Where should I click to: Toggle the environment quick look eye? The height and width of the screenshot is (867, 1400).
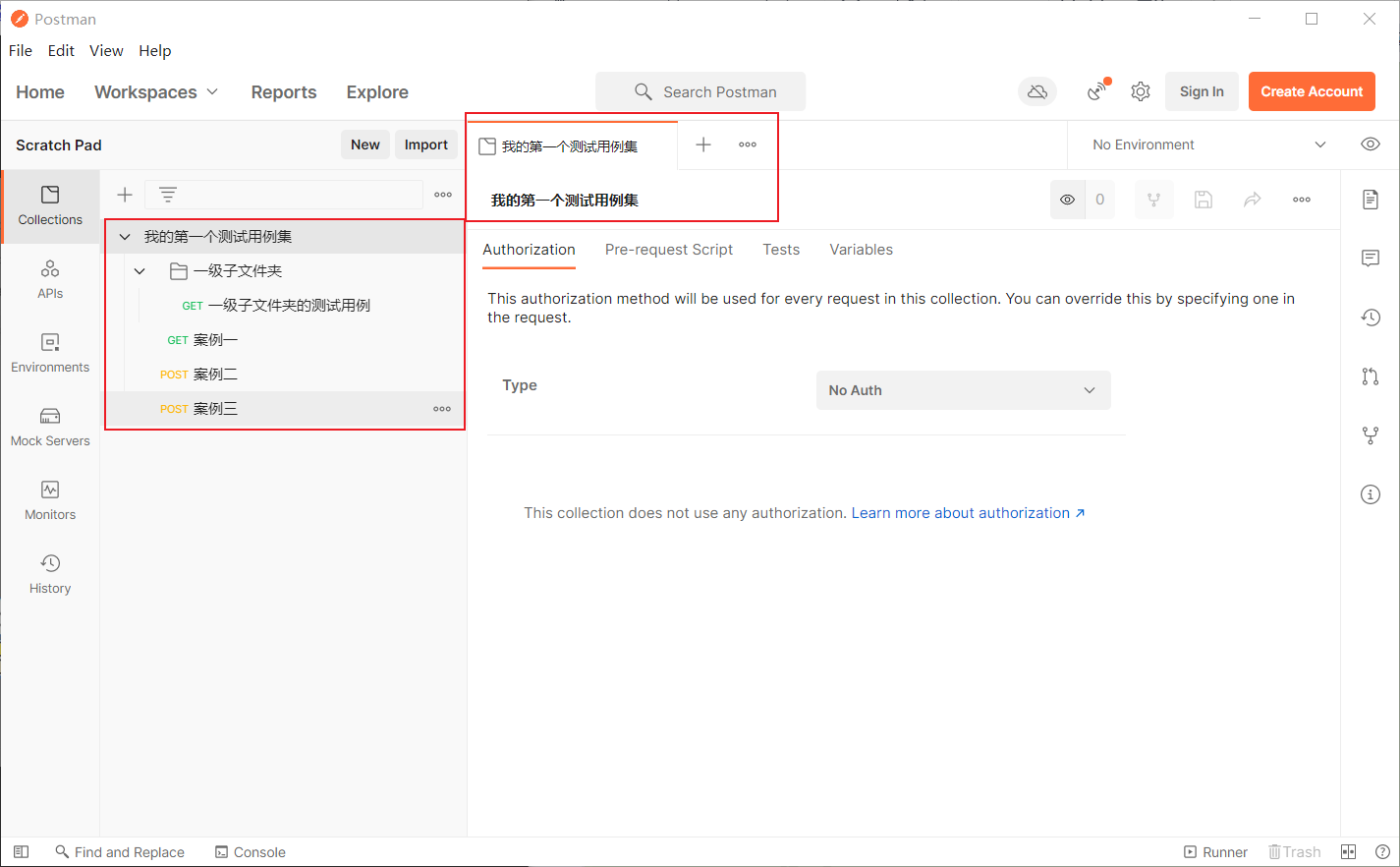pos(1370,144)
